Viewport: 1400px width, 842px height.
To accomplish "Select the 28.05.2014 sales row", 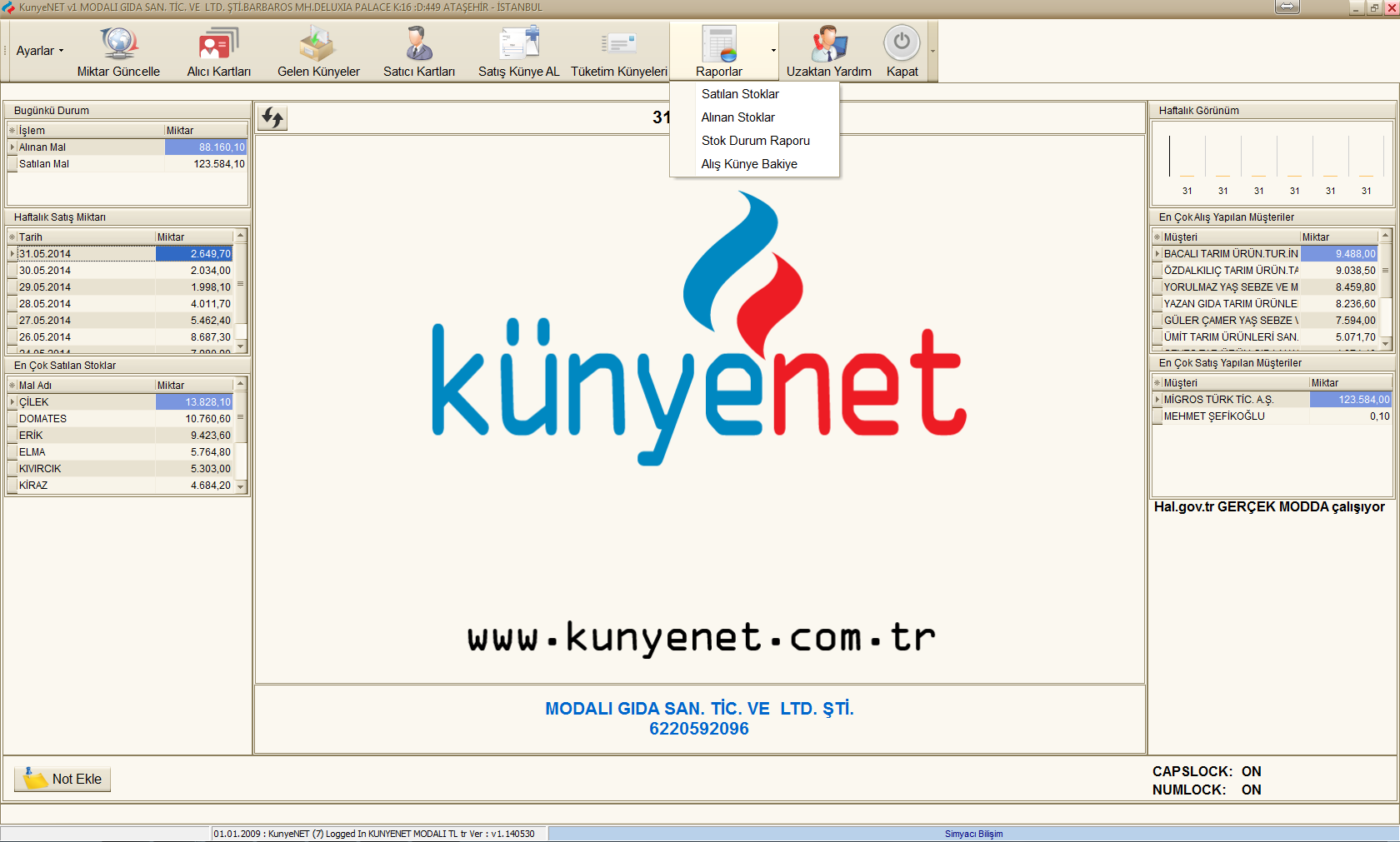I will coord(121,304).
